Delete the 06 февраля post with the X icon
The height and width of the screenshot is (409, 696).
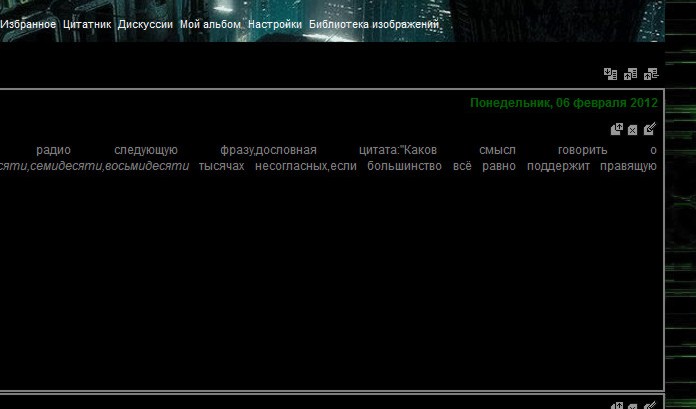(633, 129)
